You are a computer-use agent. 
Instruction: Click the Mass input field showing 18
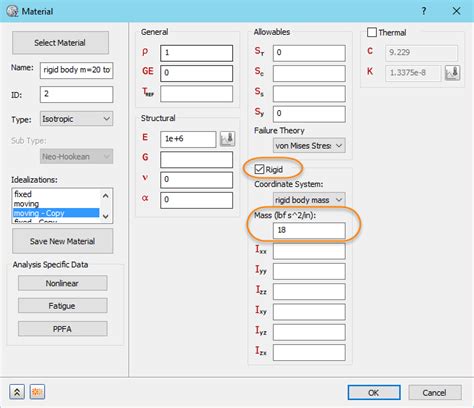coord(309,230)
